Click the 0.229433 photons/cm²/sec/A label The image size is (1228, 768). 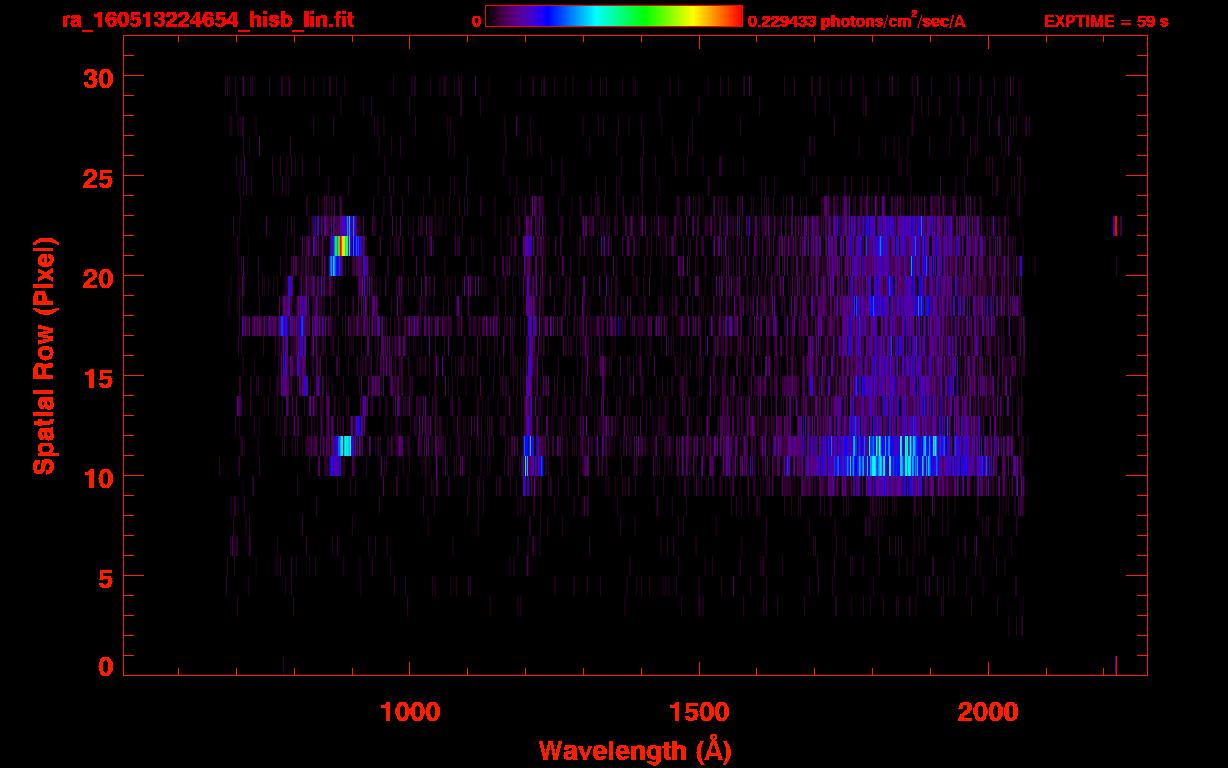[856, 21]
